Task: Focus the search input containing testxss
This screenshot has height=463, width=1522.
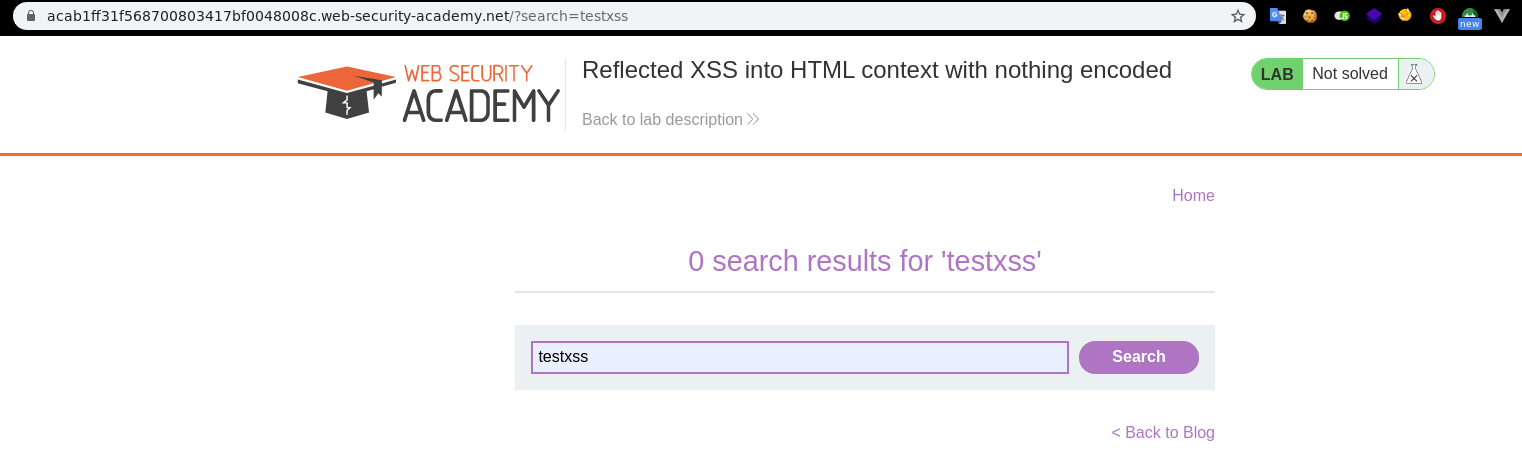Action: pos(799,357)
